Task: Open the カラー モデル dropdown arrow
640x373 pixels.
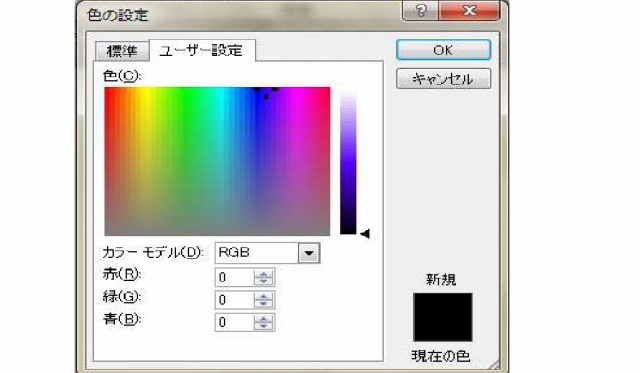Action: (309, 253)
